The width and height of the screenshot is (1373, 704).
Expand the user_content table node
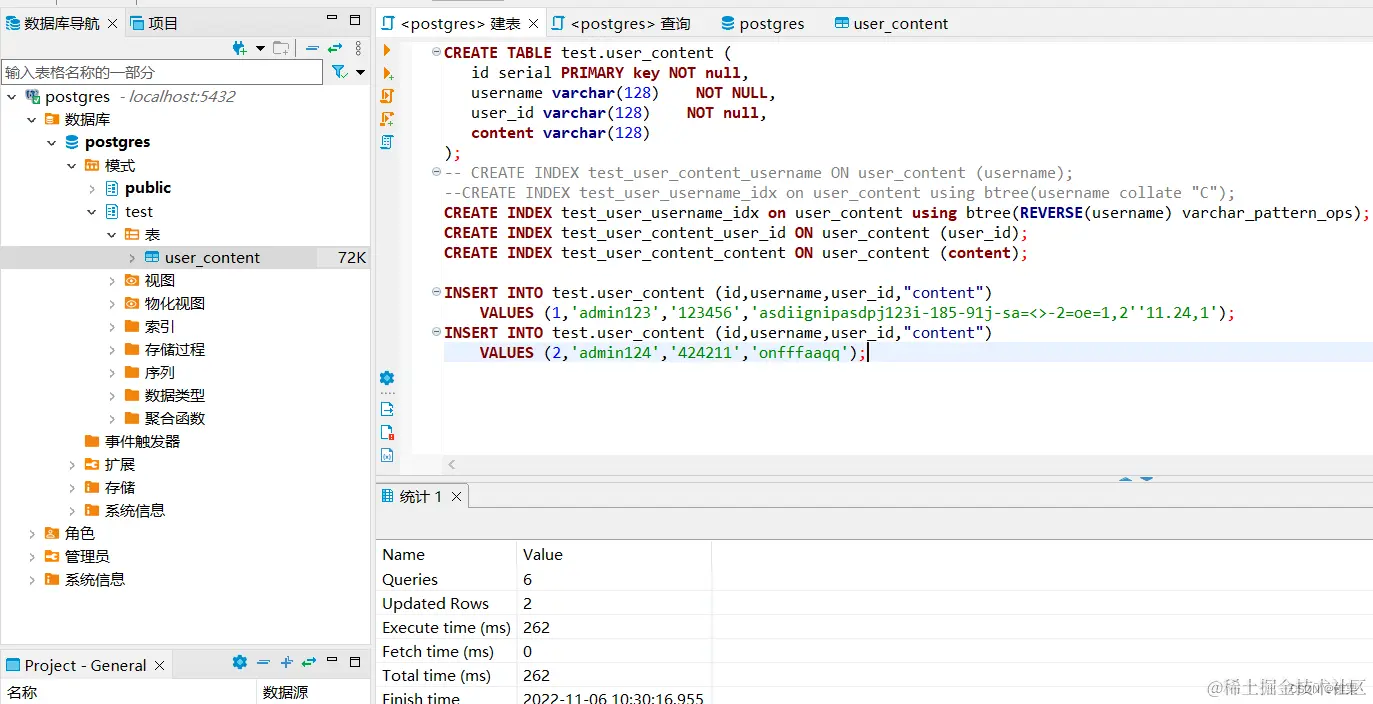tap(132, 258)
